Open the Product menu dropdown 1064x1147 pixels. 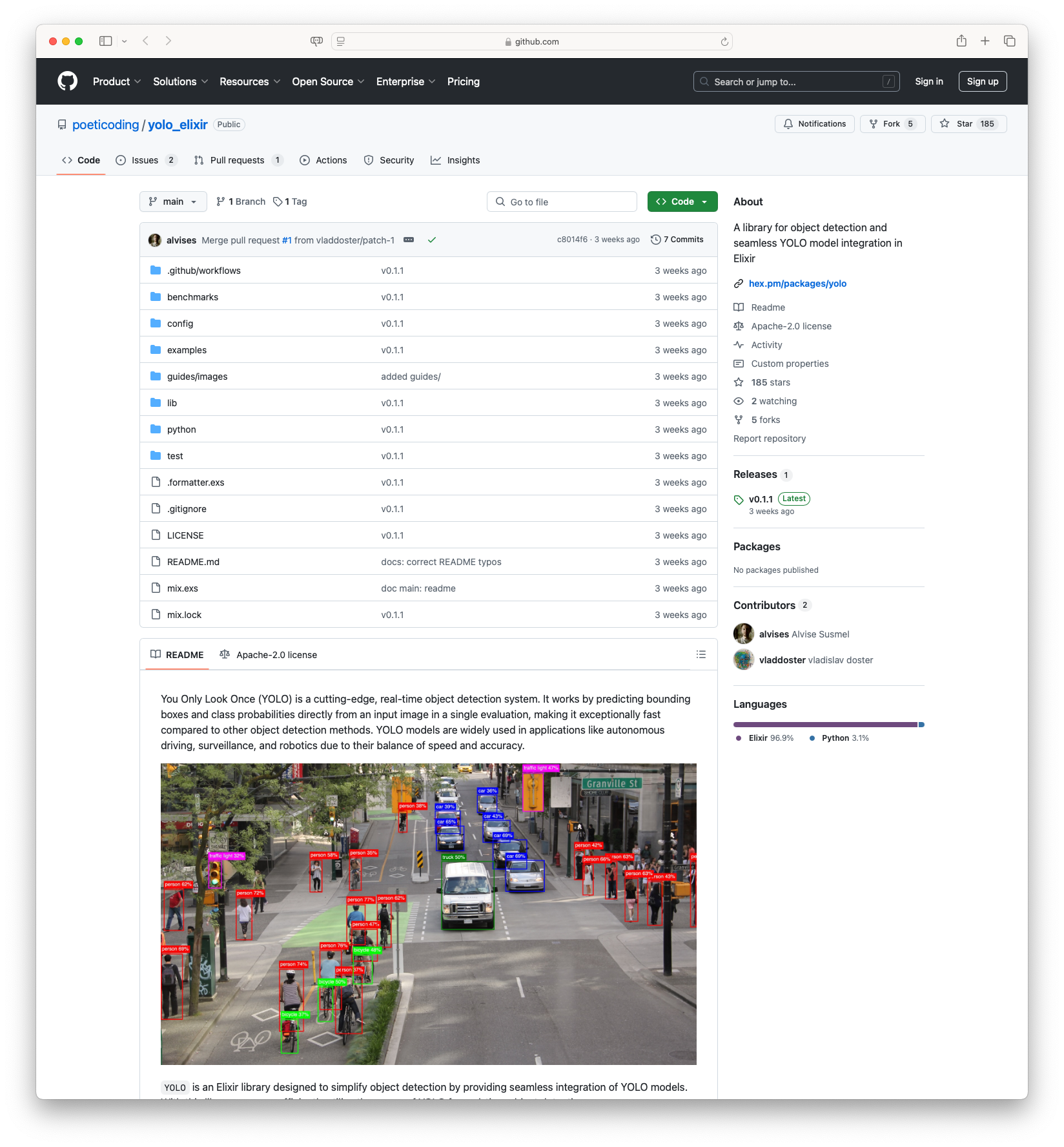pyautogui.click(x=117, y=81)
